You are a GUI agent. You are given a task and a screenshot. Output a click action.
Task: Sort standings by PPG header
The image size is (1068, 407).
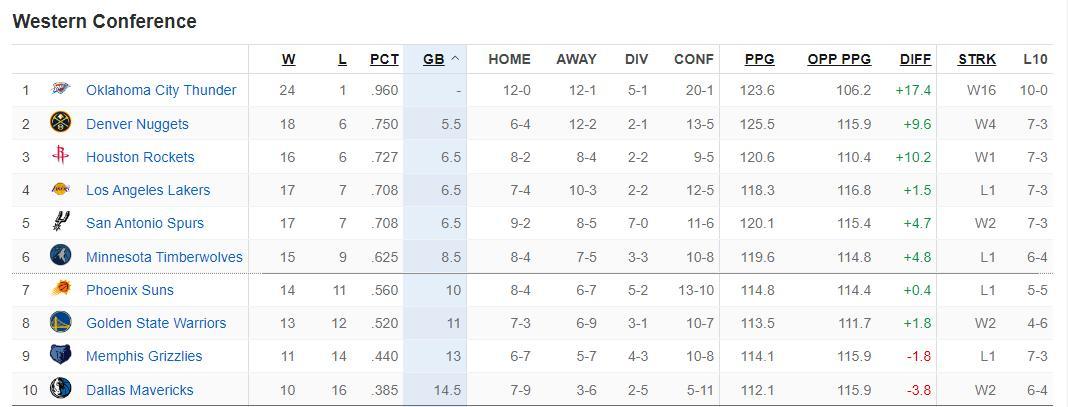759,59
